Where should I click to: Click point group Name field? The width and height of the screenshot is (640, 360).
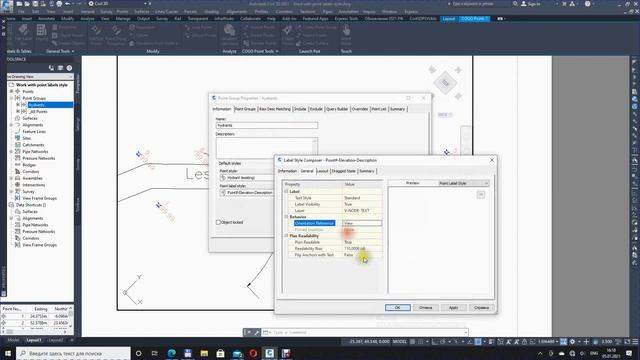[267, 125]
